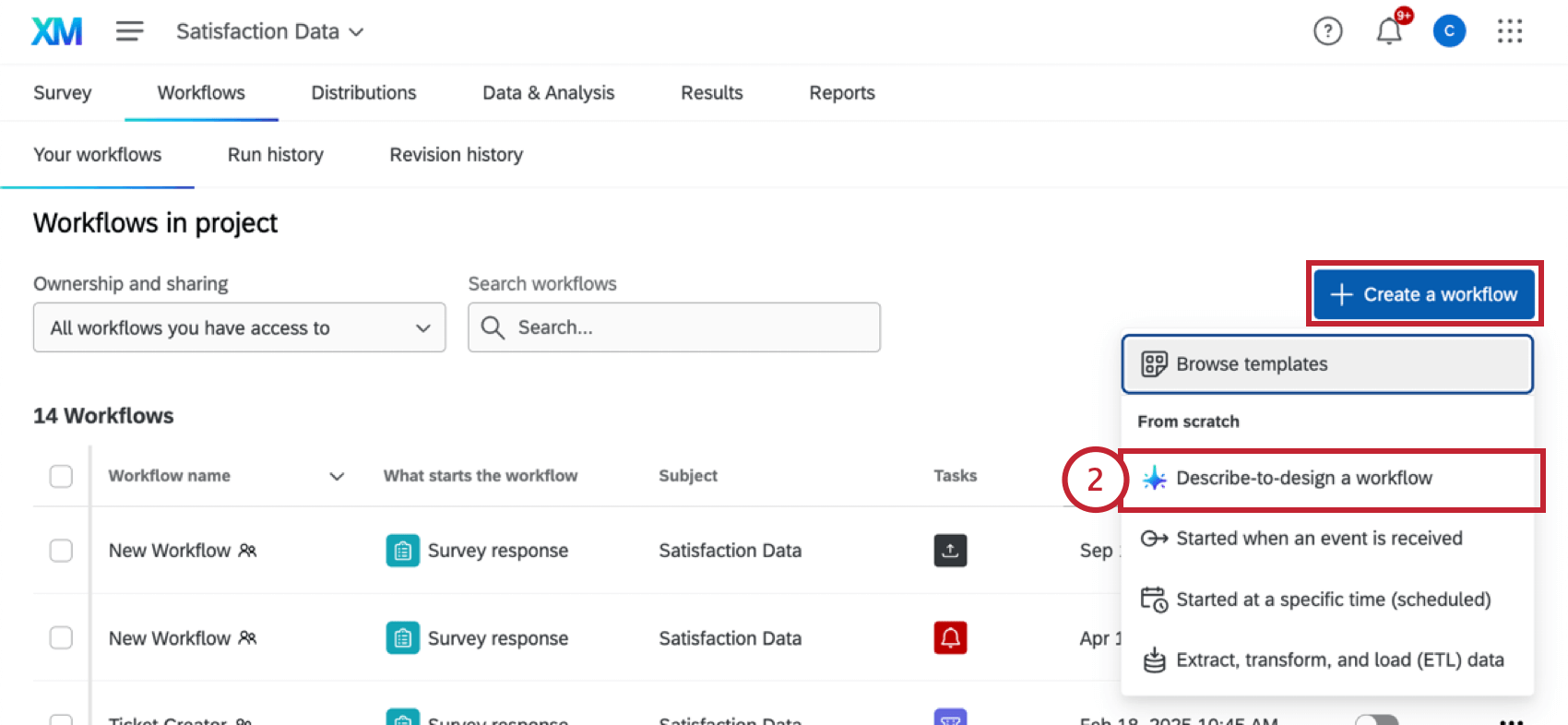Click the upload task icon in first row

click(950, 551)
